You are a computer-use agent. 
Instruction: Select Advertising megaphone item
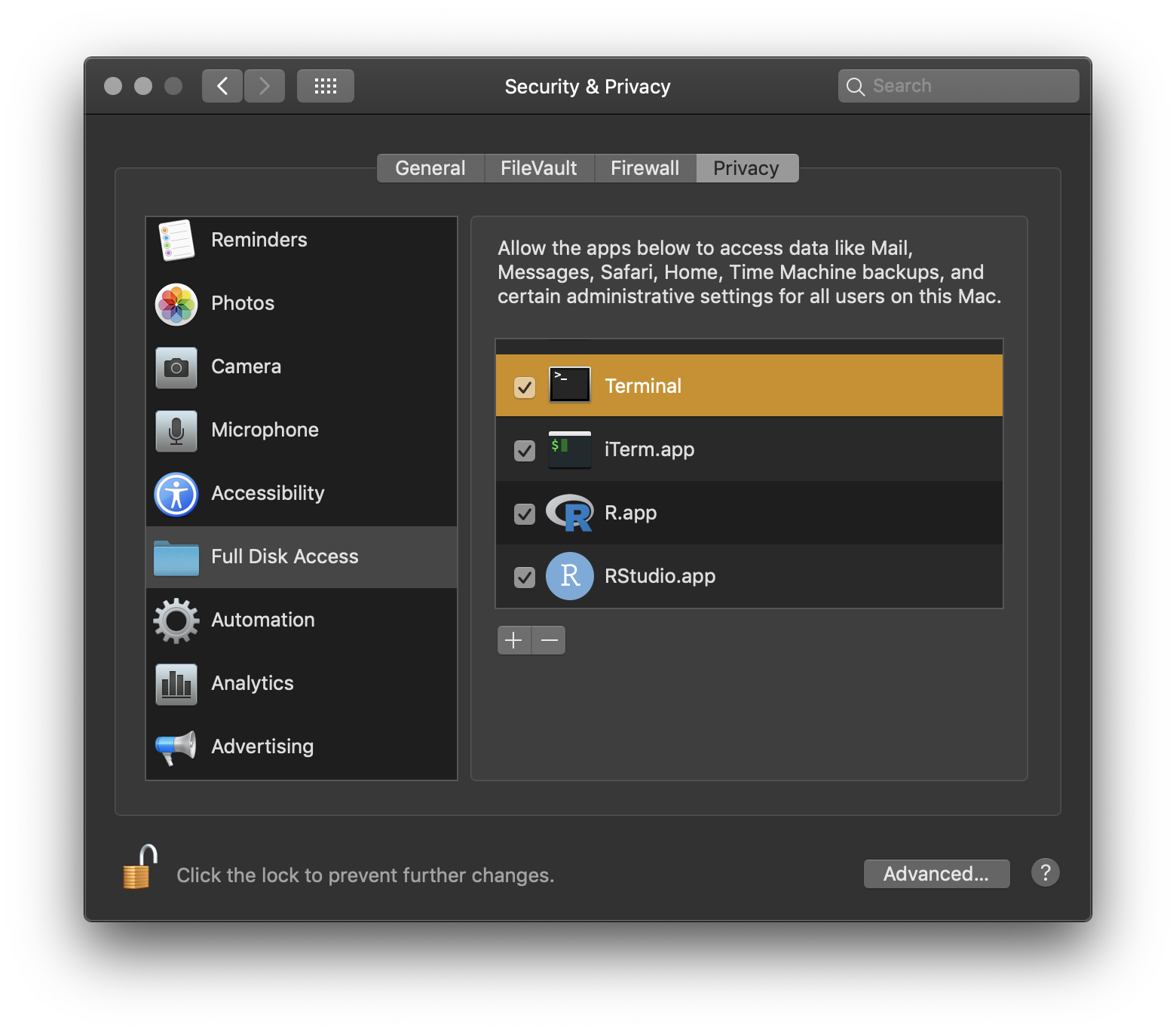coord(176,747)
